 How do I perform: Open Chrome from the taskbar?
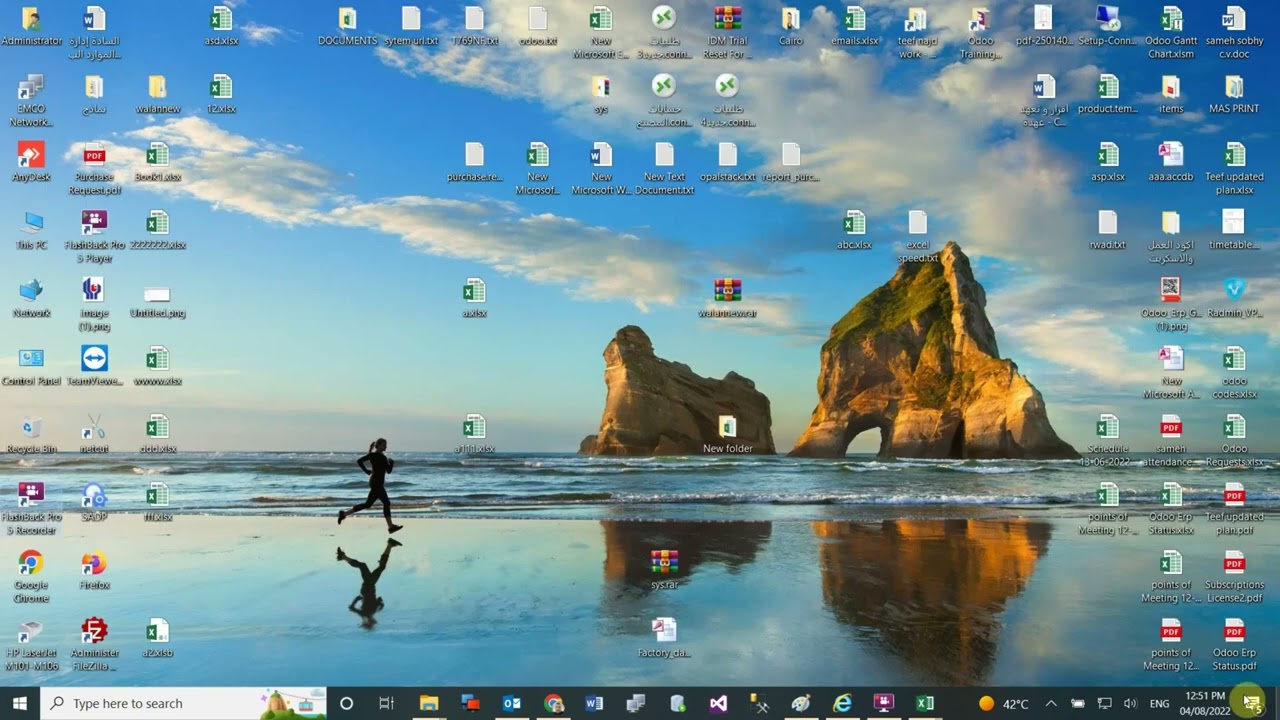553,703
